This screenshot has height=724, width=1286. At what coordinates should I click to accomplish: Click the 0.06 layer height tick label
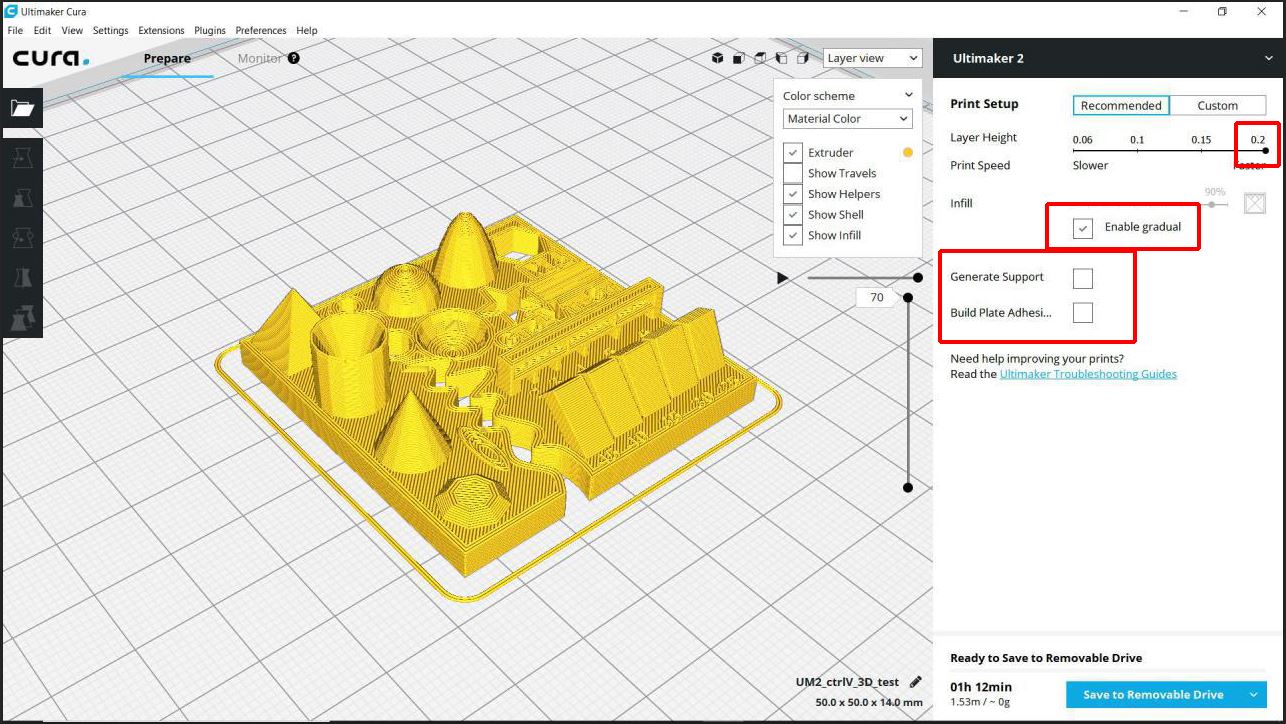(1082, 140)
